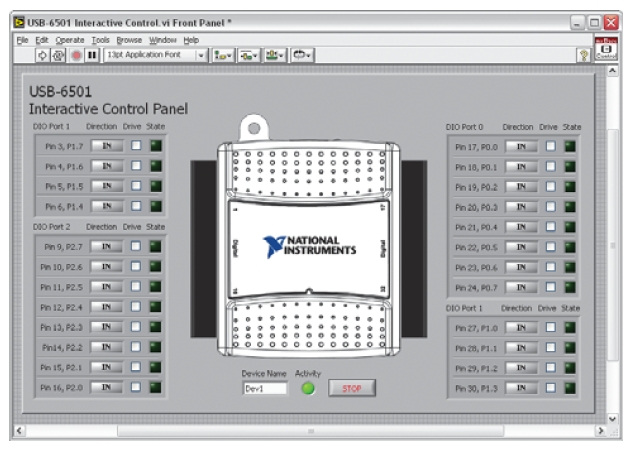Click the State LED for Pin 24, P0.7
Screen dimensions: 636x451
(x=570, y=287)
